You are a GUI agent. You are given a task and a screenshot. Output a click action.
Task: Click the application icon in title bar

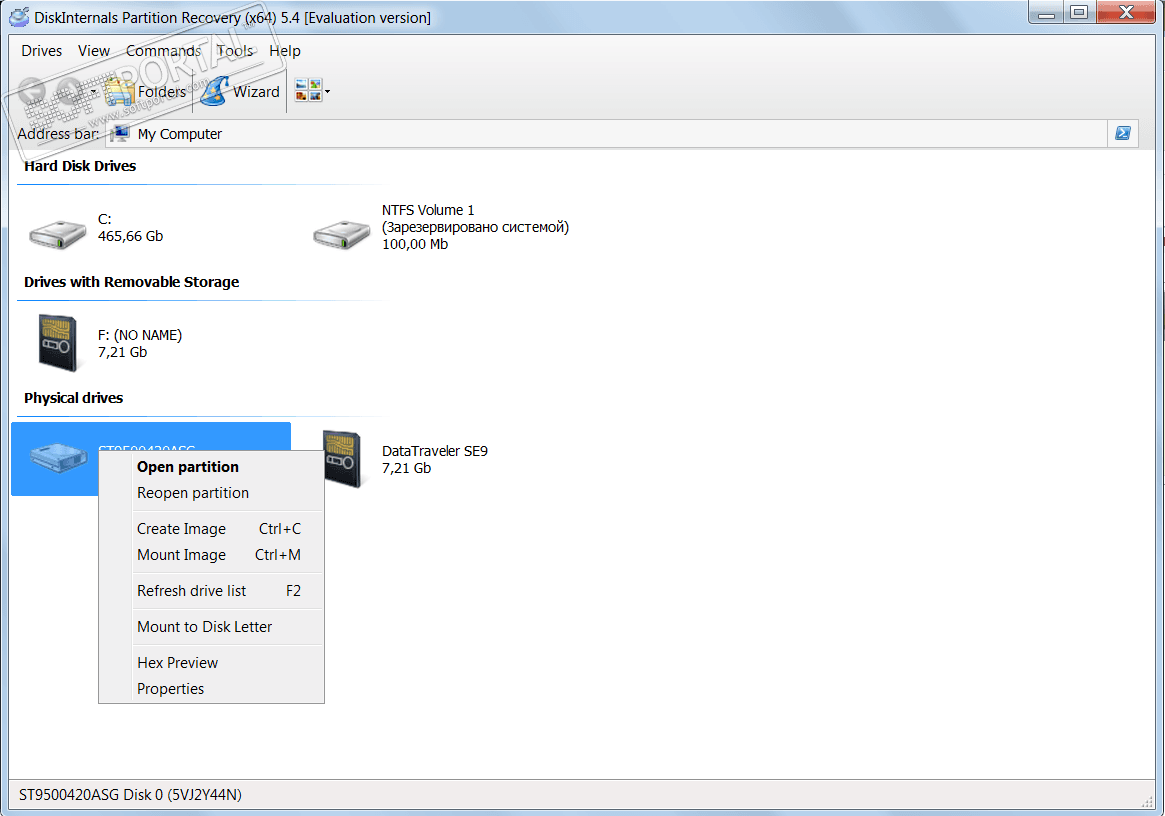19,16
